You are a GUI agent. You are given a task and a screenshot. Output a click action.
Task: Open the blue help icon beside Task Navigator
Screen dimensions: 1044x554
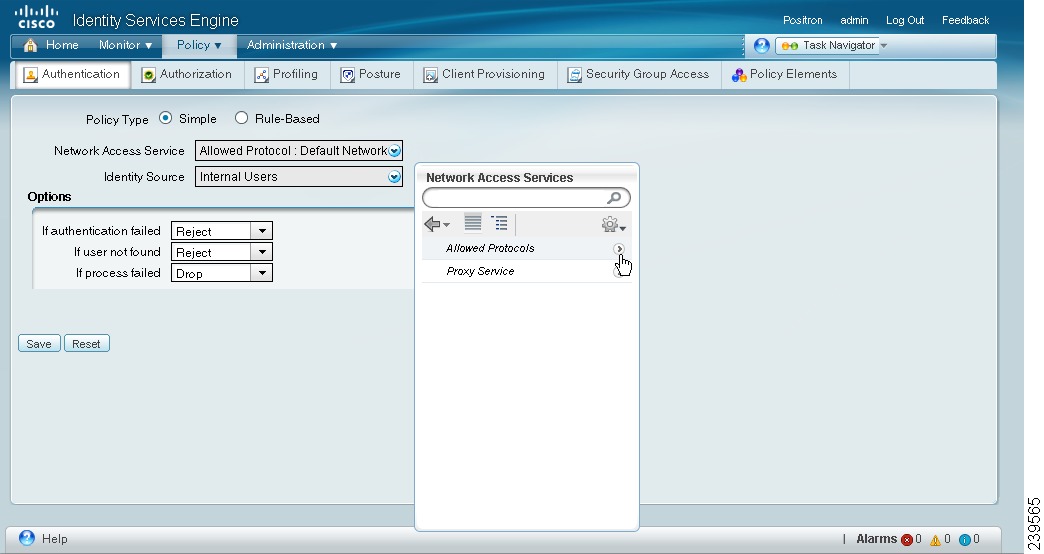point(762,45)
